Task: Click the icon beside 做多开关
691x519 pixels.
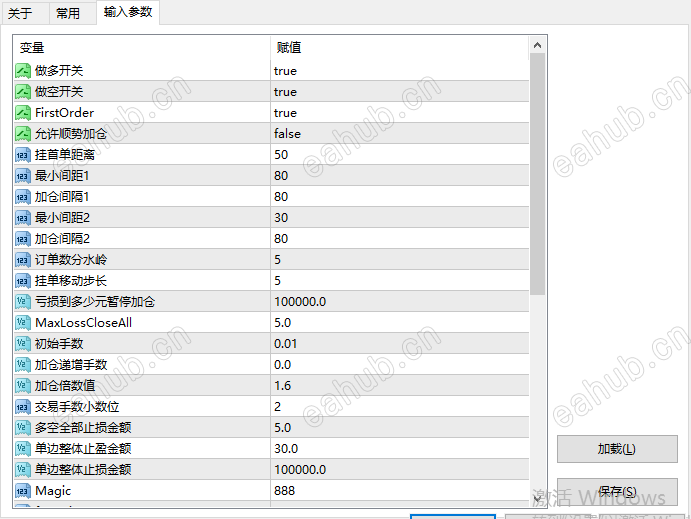Action: coord(23,71)
